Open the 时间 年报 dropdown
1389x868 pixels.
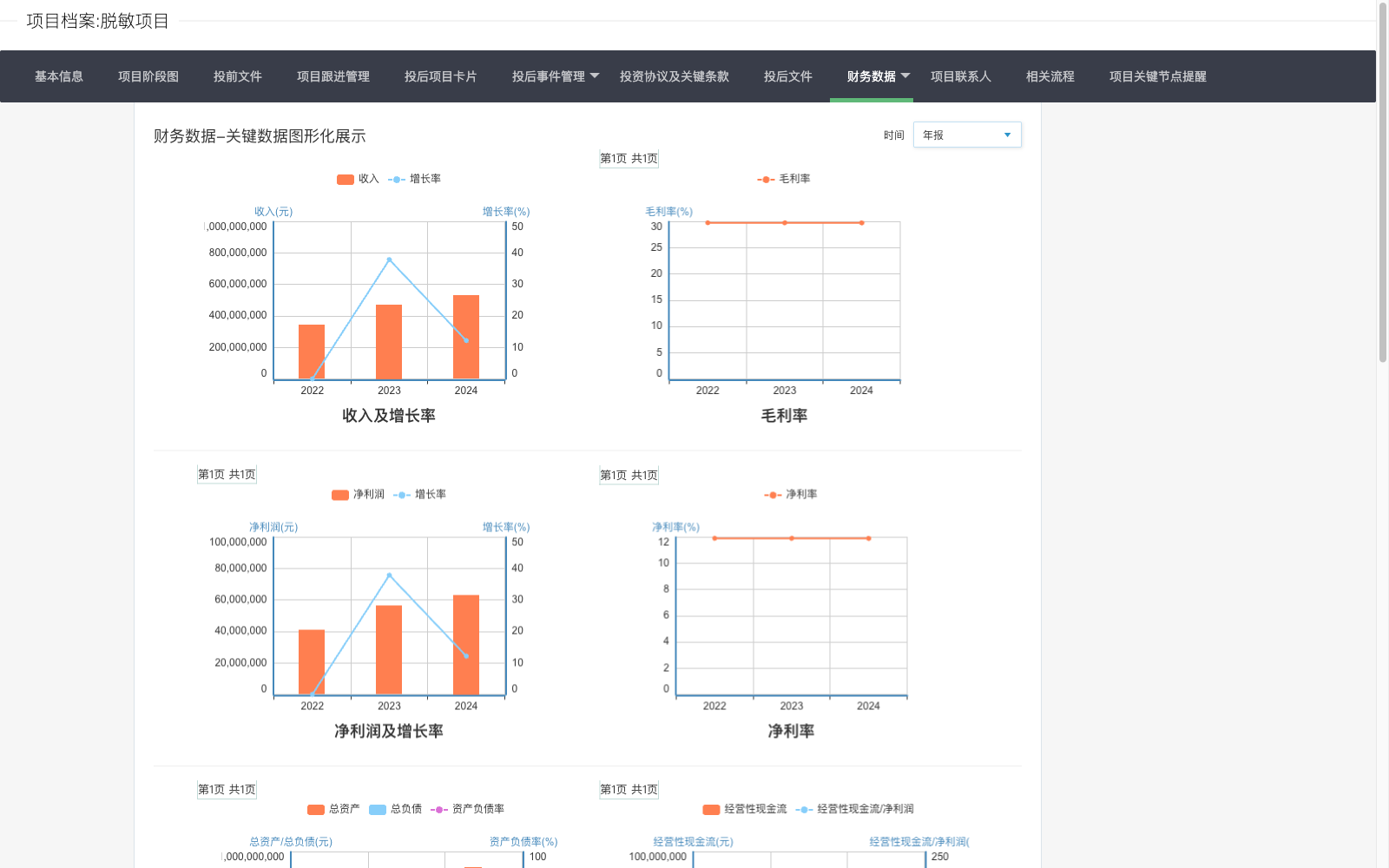(x=967, y=135)
